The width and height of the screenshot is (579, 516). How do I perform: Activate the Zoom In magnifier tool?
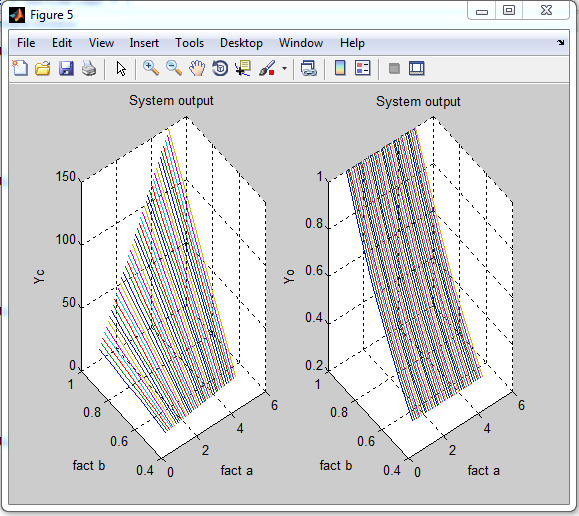click(151, 68)
